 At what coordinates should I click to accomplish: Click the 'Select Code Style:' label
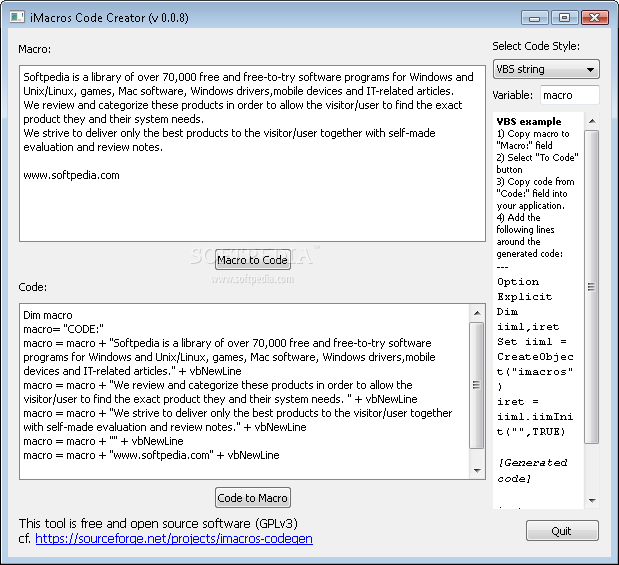click(x=536, y=46)
